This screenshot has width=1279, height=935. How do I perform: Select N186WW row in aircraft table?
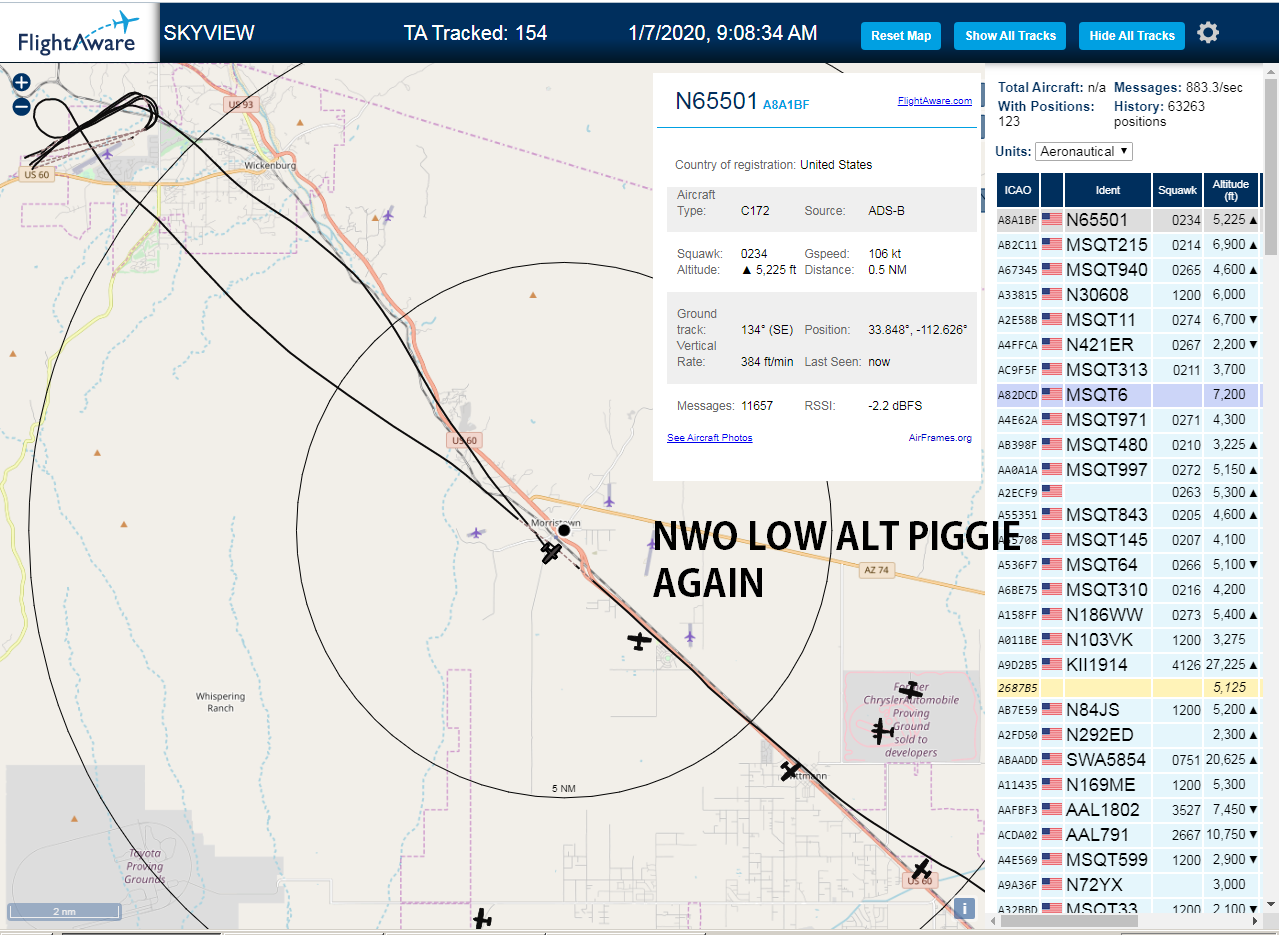click(1128, 615)
